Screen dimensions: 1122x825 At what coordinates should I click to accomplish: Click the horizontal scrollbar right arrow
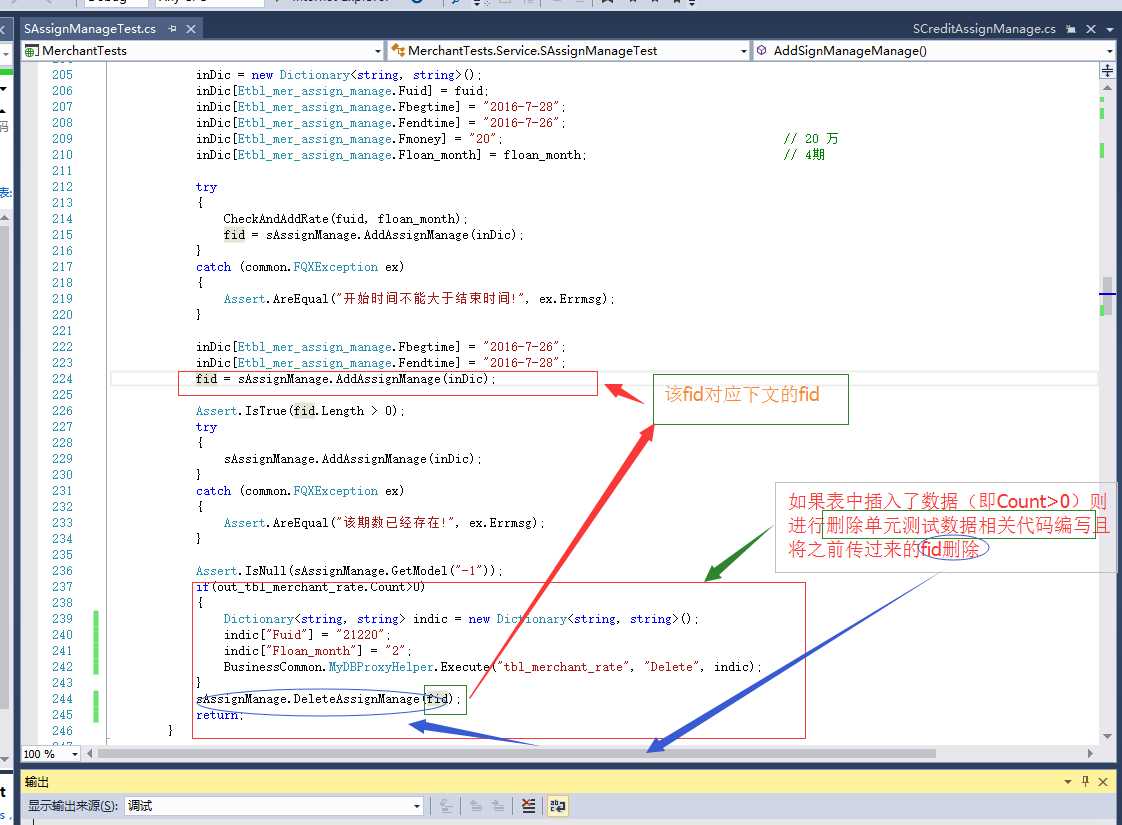(1090, 753)
